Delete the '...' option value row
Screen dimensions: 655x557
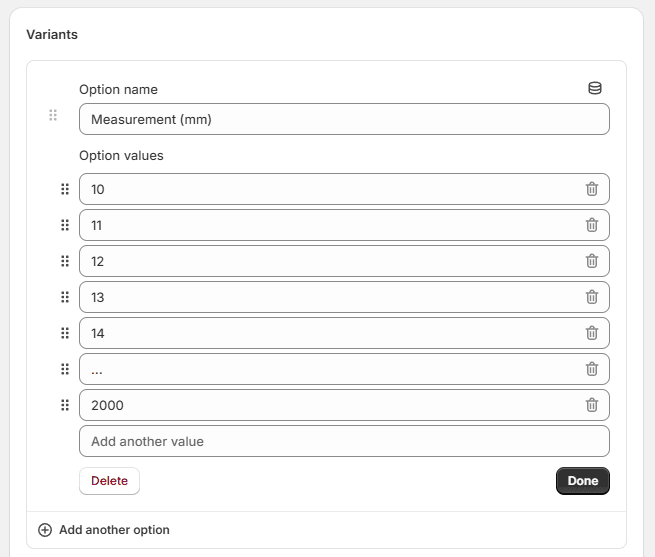pyautogui.click(x=592, y=369)
